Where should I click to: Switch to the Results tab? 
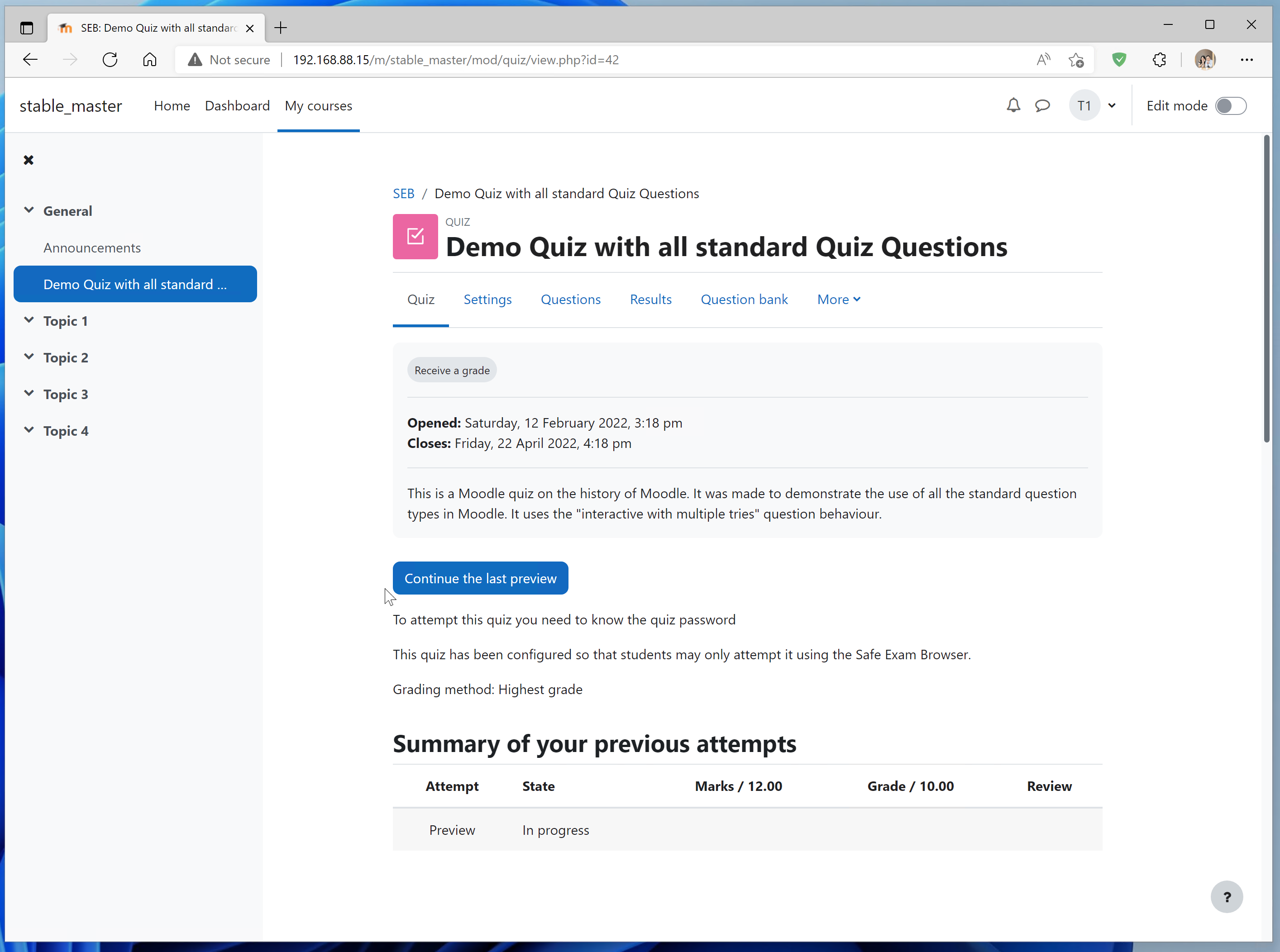point(651,300)
